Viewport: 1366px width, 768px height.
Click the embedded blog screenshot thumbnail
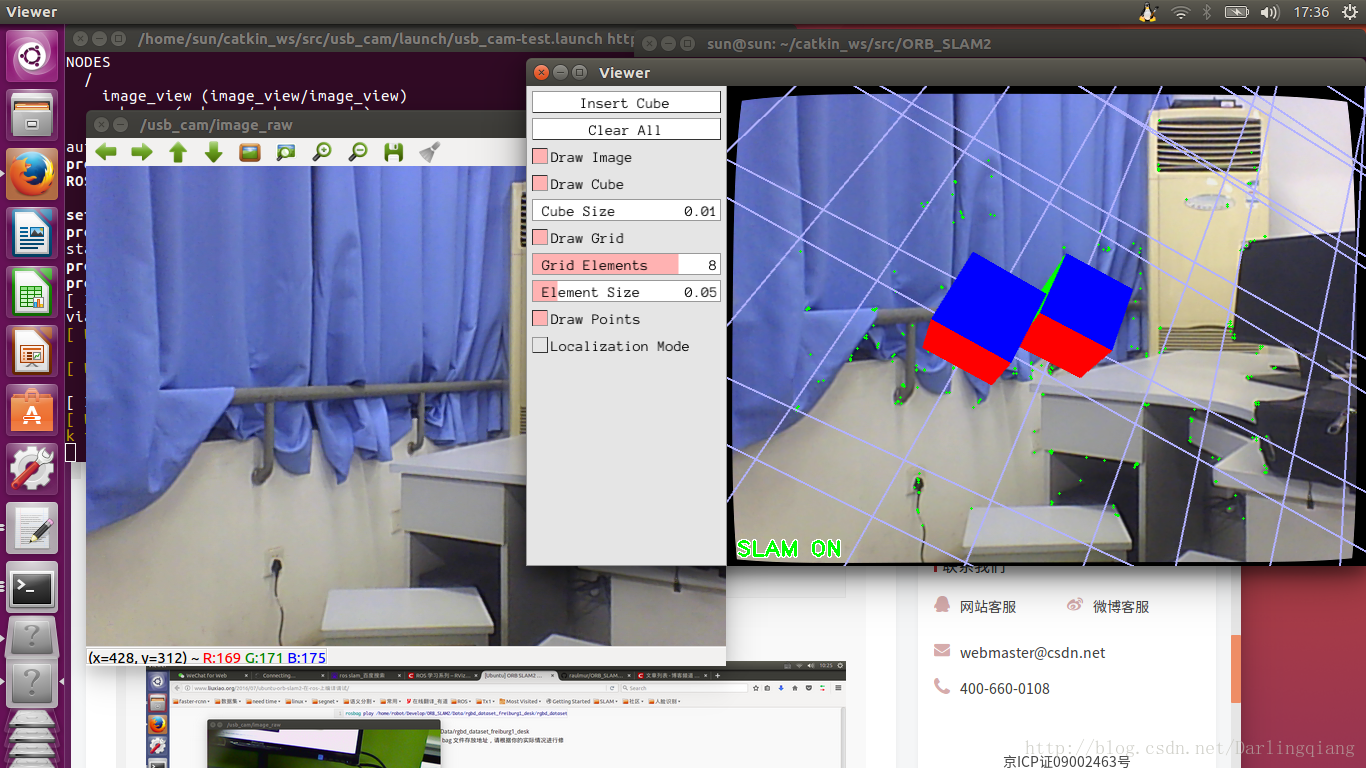496,714
